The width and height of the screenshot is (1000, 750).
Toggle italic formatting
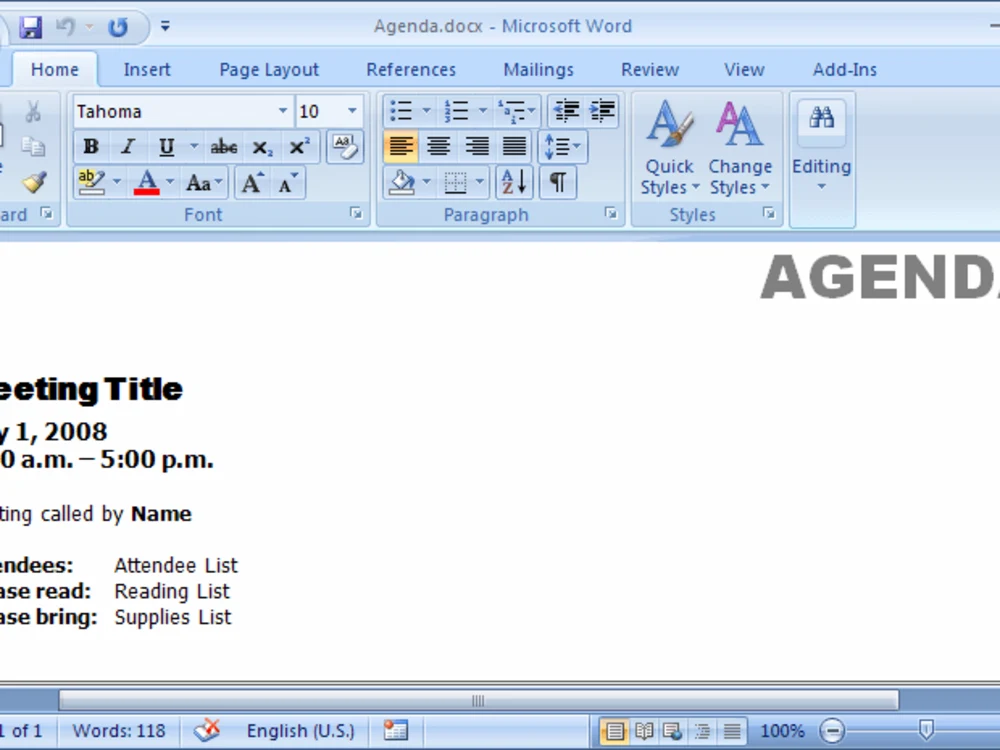(128, 147)
